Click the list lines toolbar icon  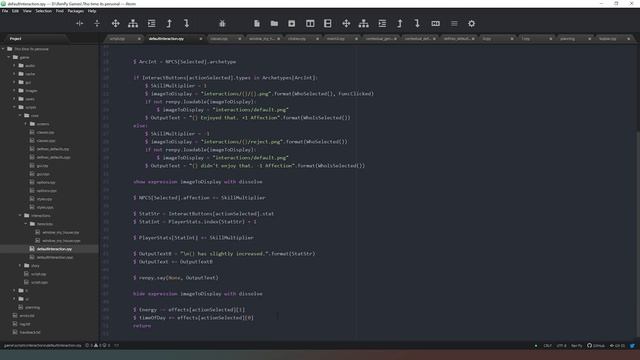pyautogui.click(x=454, y=24)
